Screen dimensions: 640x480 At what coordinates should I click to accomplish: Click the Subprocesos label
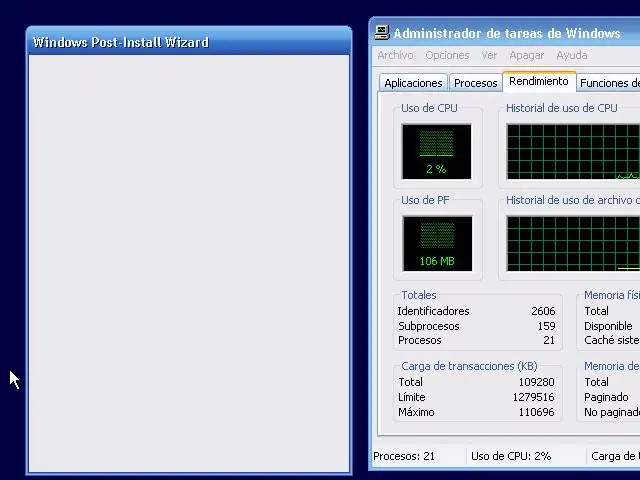429,326
